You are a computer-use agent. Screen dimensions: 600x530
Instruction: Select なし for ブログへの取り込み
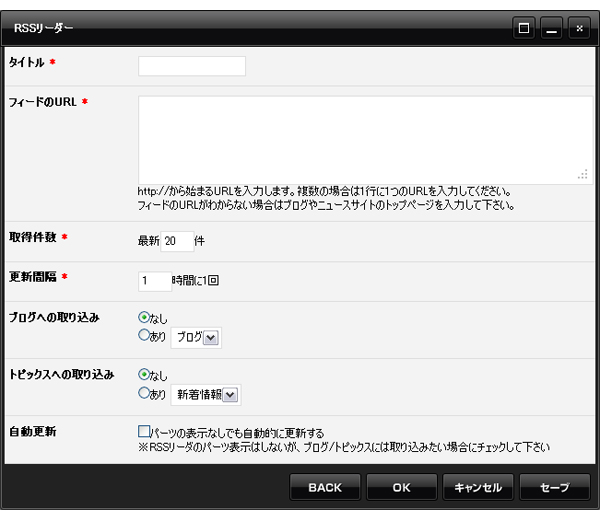pyautogui.click(x=144, y=317)
